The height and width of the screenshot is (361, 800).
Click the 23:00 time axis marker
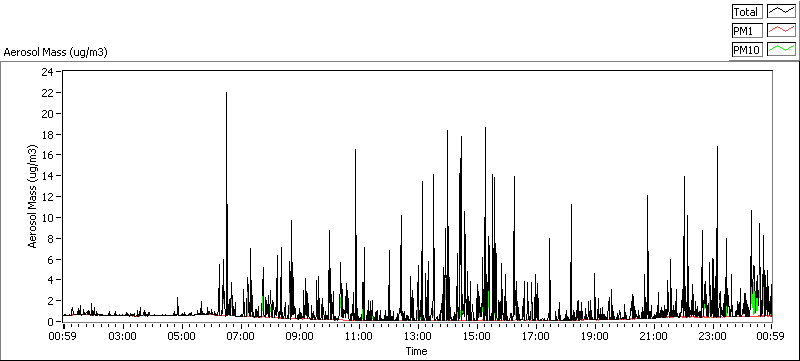tap(712, 336)
